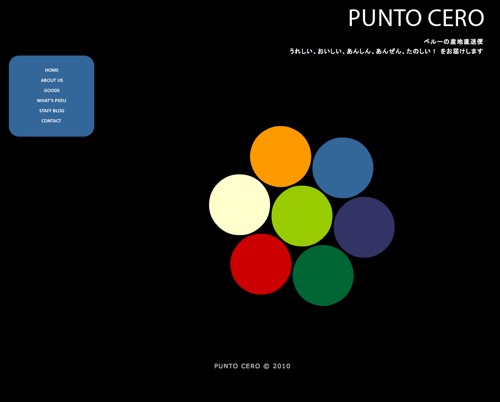The image size is (500, 402).
Task: Open the CONTACT page link
Action: (x=51, y=121)
